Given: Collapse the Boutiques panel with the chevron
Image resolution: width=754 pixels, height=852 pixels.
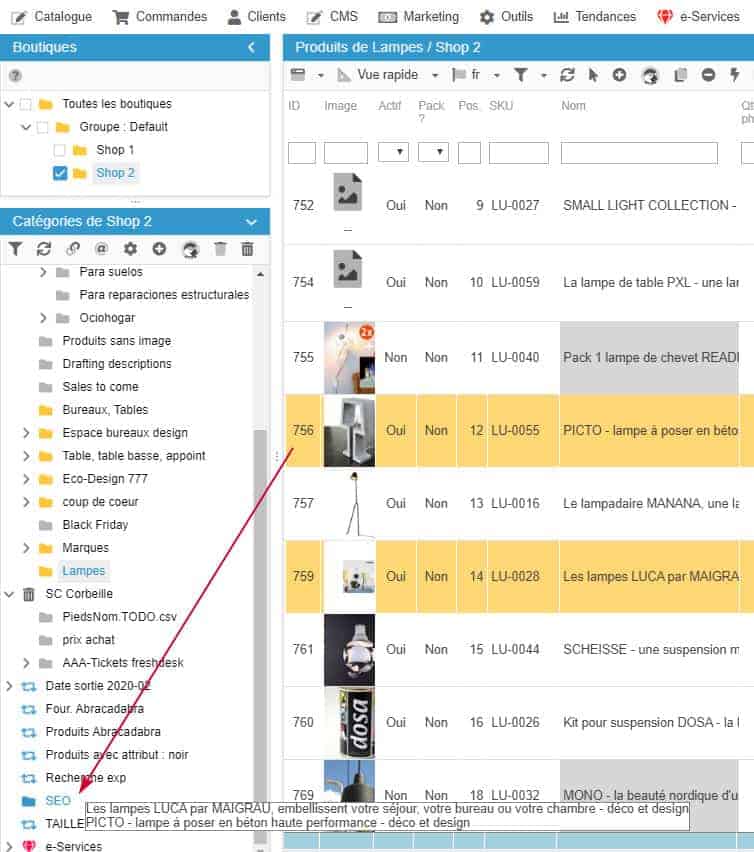Looking at the screenshot, I should pos(251,47).
